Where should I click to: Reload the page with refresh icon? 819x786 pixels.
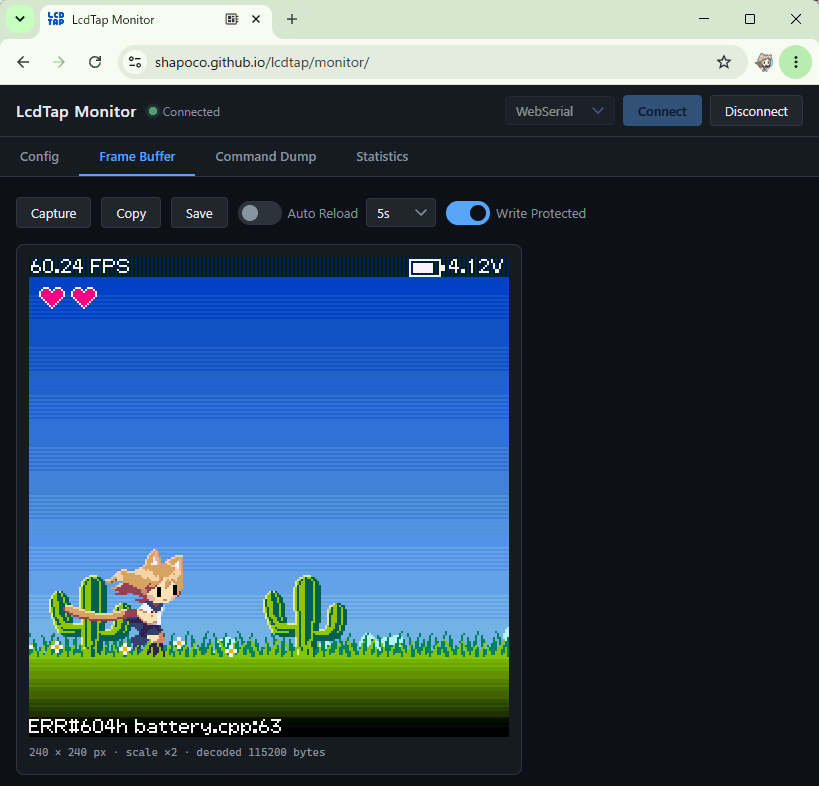pyautogui.click(x=95, y=62)
